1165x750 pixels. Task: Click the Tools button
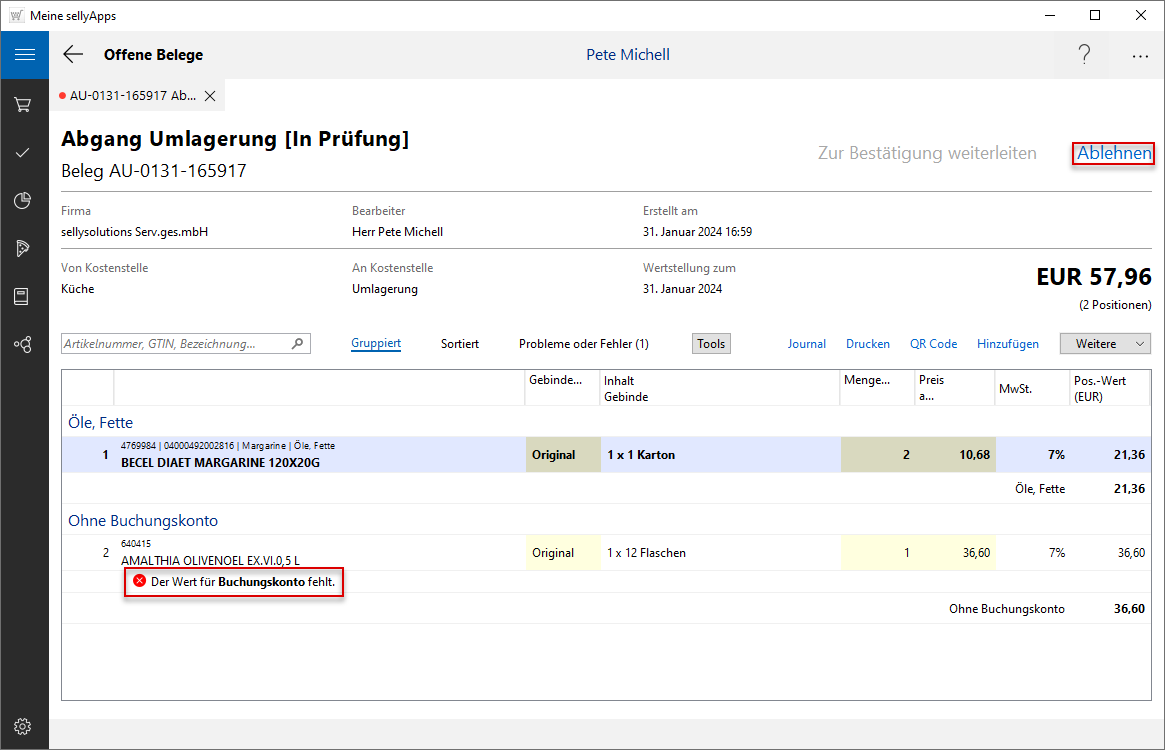tap(711, 344)
